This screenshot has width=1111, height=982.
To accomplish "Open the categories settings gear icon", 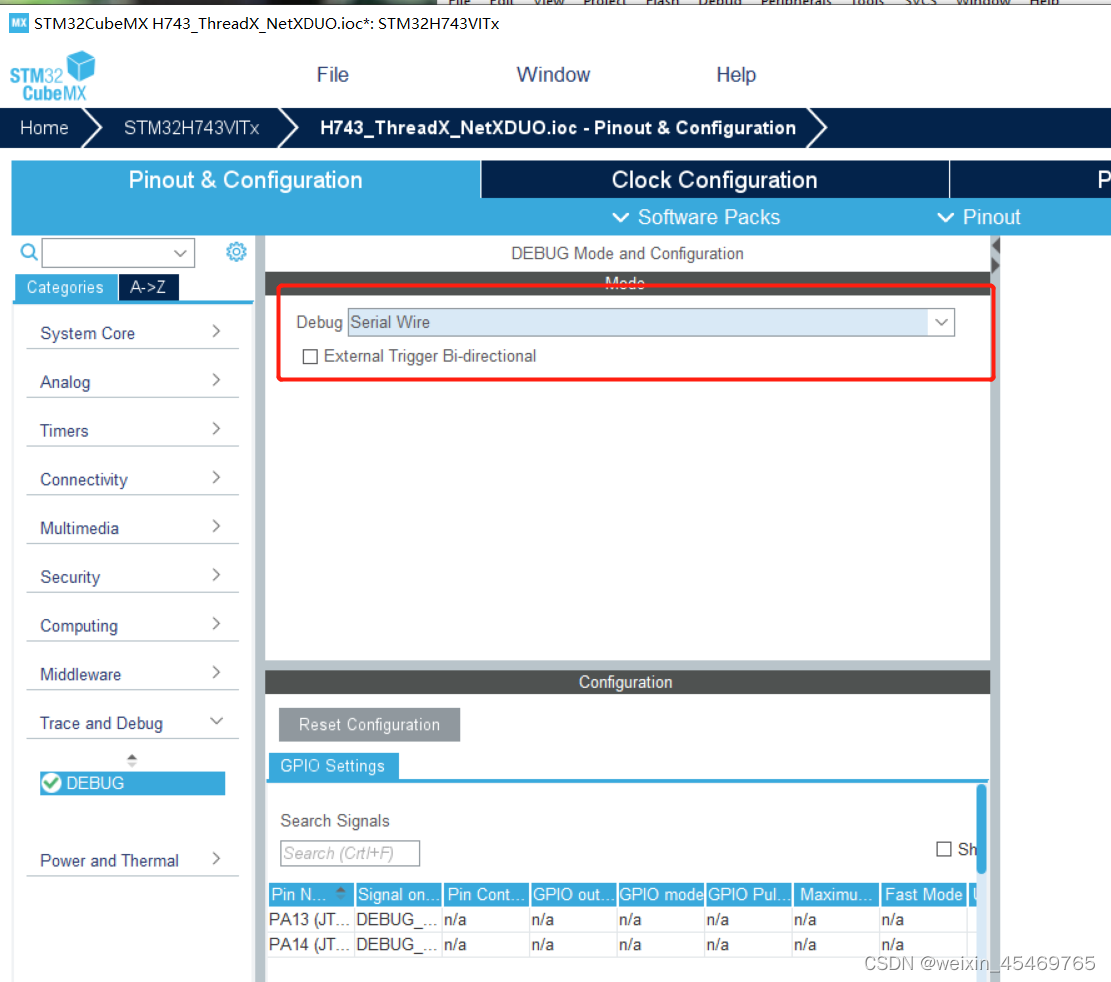I will pyautogui.click(x=236, y=252).
